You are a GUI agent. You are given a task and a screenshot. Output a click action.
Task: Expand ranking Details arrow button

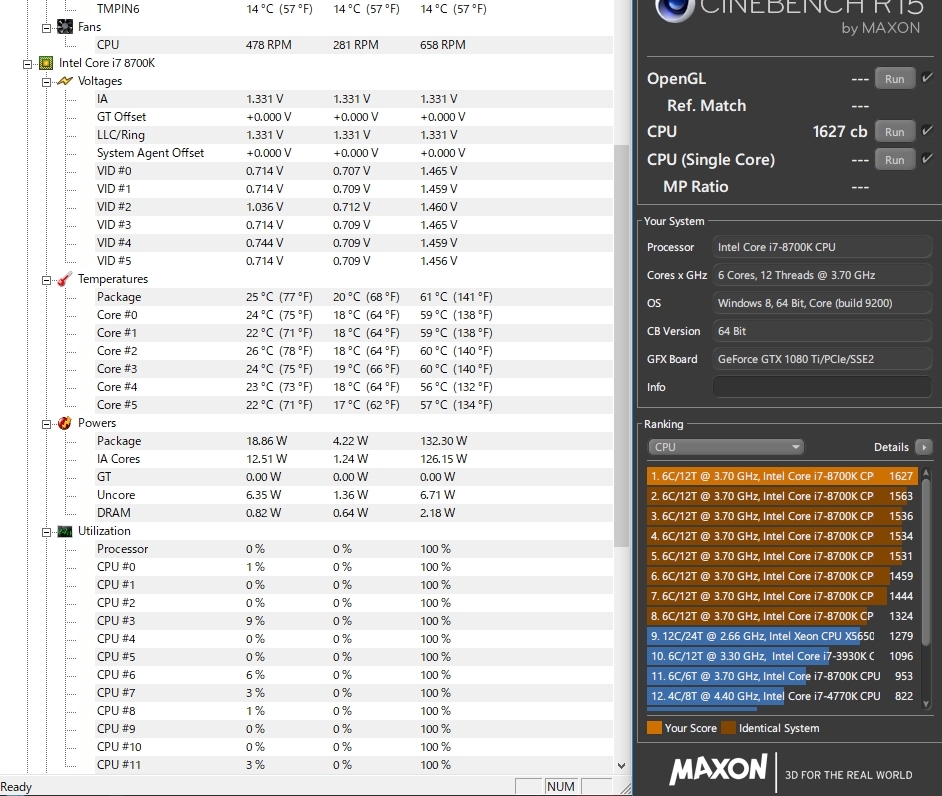(x=923, y=447)
